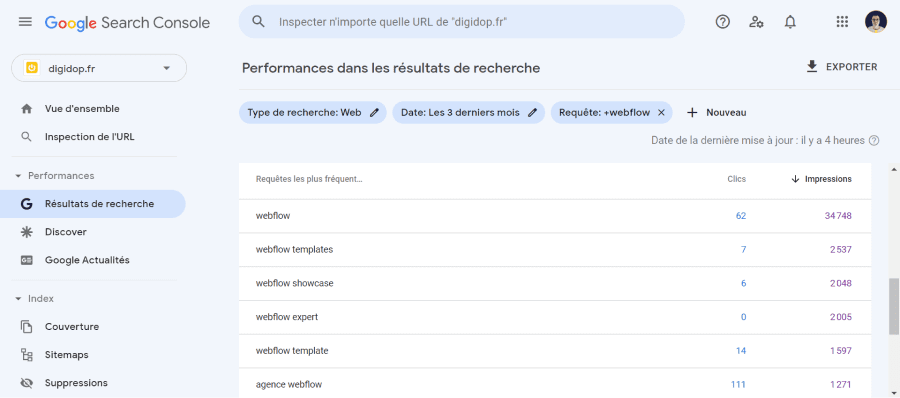This screenshot has height=398, width=900.
Task: Click the digidop.fr property favicon
Action: point(32,68)
